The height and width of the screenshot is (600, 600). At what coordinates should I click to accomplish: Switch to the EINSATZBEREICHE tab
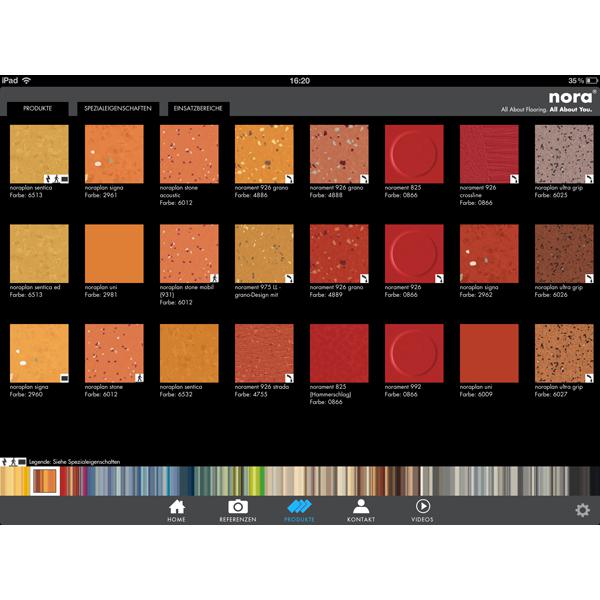click(x=198, y=109)
